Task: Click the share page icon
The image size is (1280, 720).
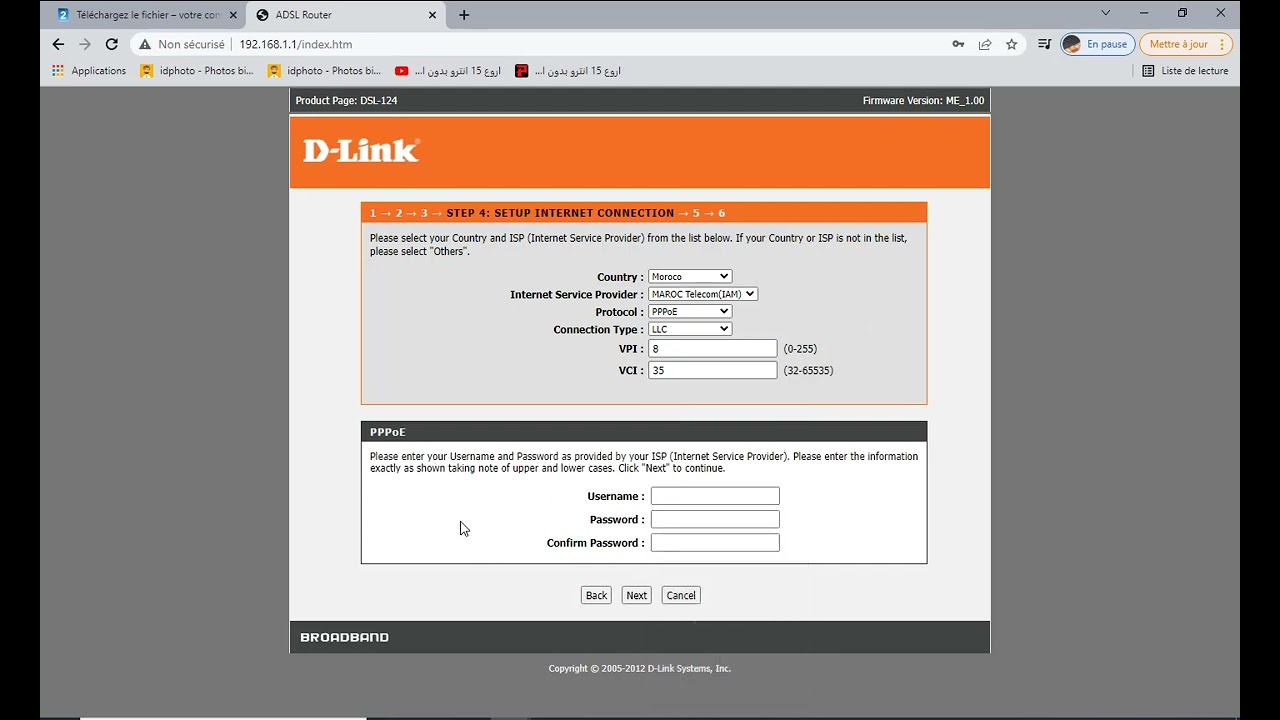Action: click(985, 44)
